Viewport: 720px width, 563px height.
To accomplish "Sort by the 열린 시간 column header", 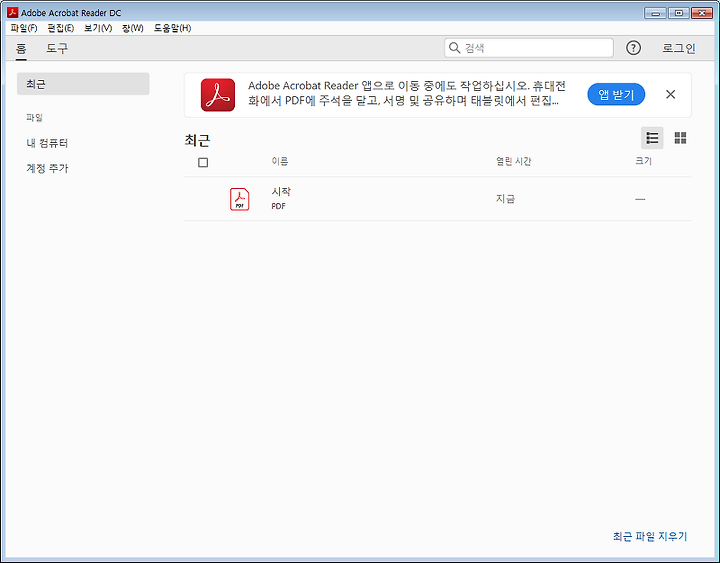I will (x=513, y=161).
